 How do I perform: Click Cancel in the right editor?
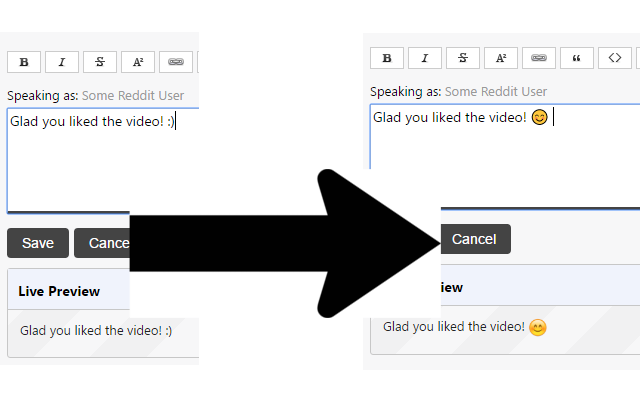[x=474, y=239]
